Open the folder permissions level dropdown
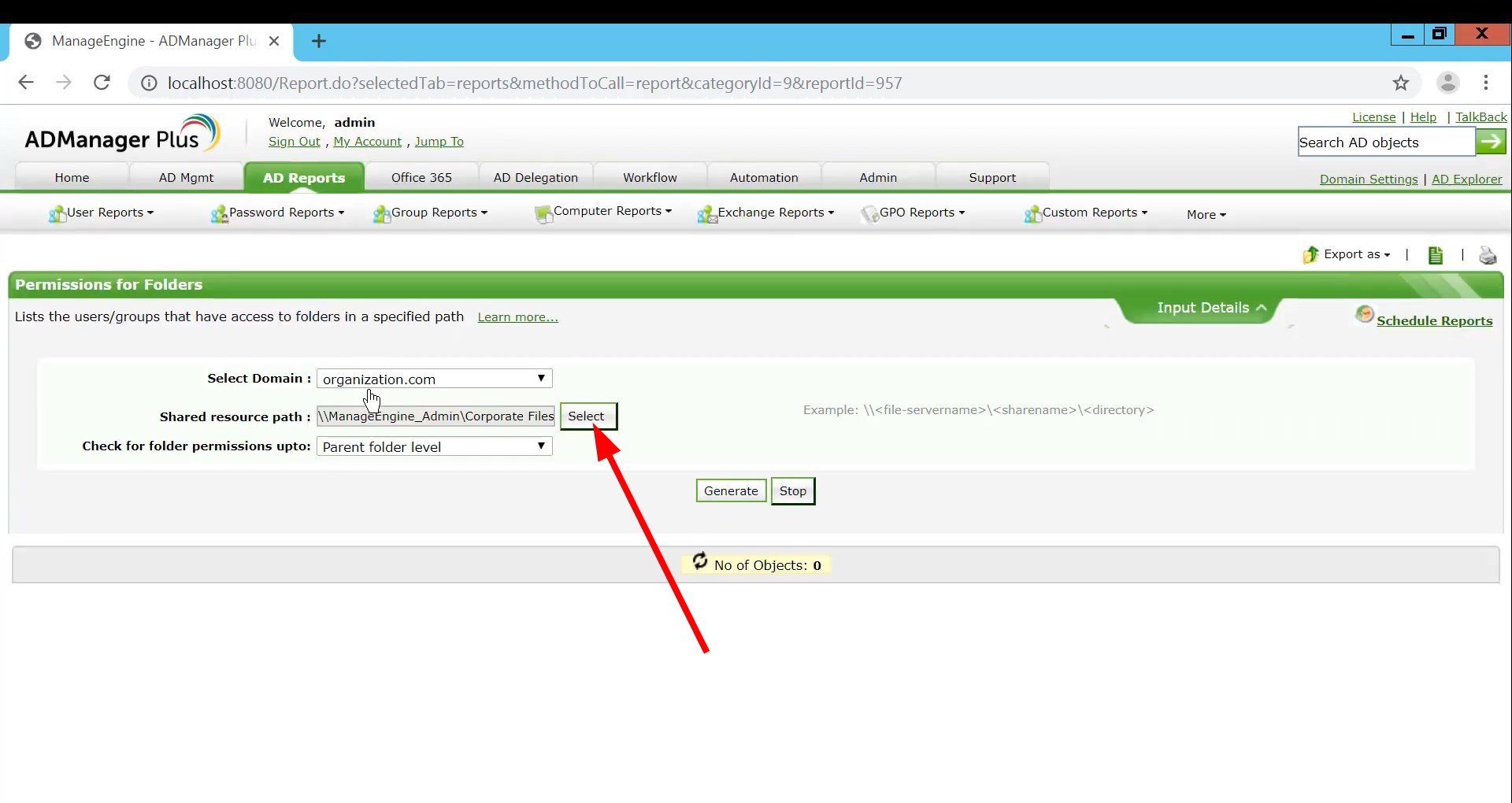This screenshot has width=1512, height=803. click(435, 446)
